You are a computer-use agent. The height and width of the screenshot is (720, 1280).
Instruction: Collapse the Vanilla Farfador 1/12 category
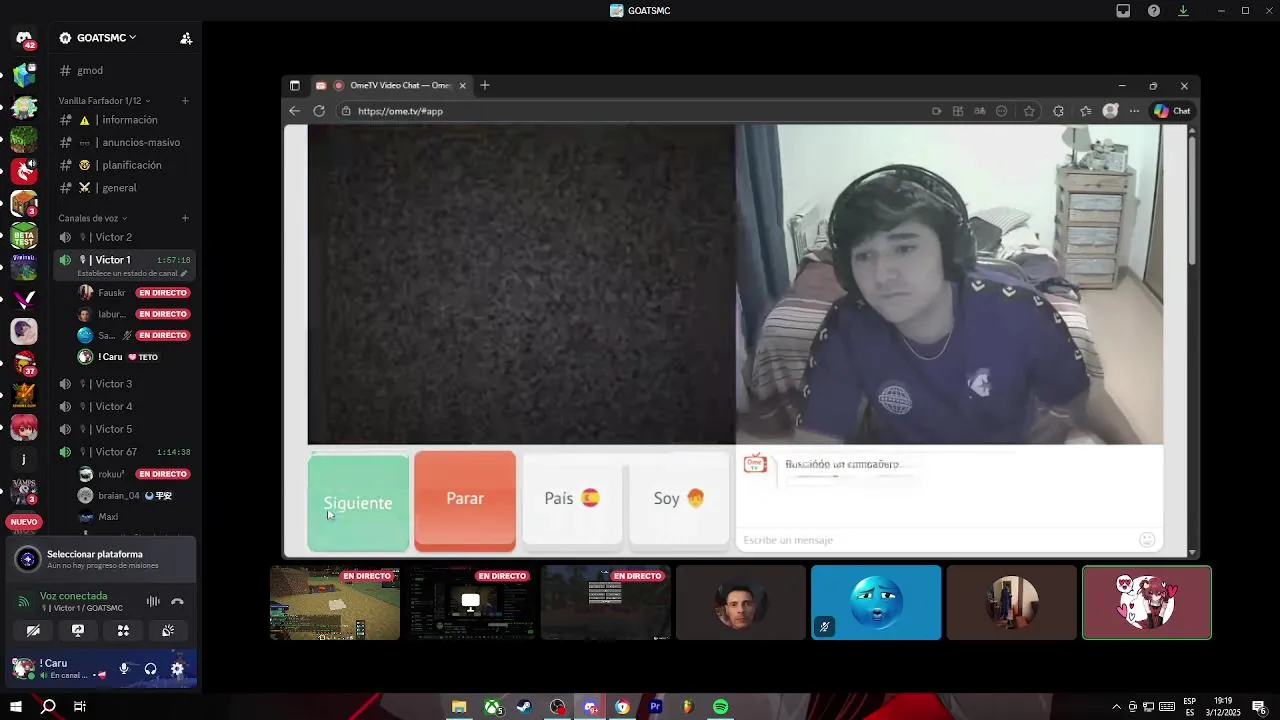point(104,101)
